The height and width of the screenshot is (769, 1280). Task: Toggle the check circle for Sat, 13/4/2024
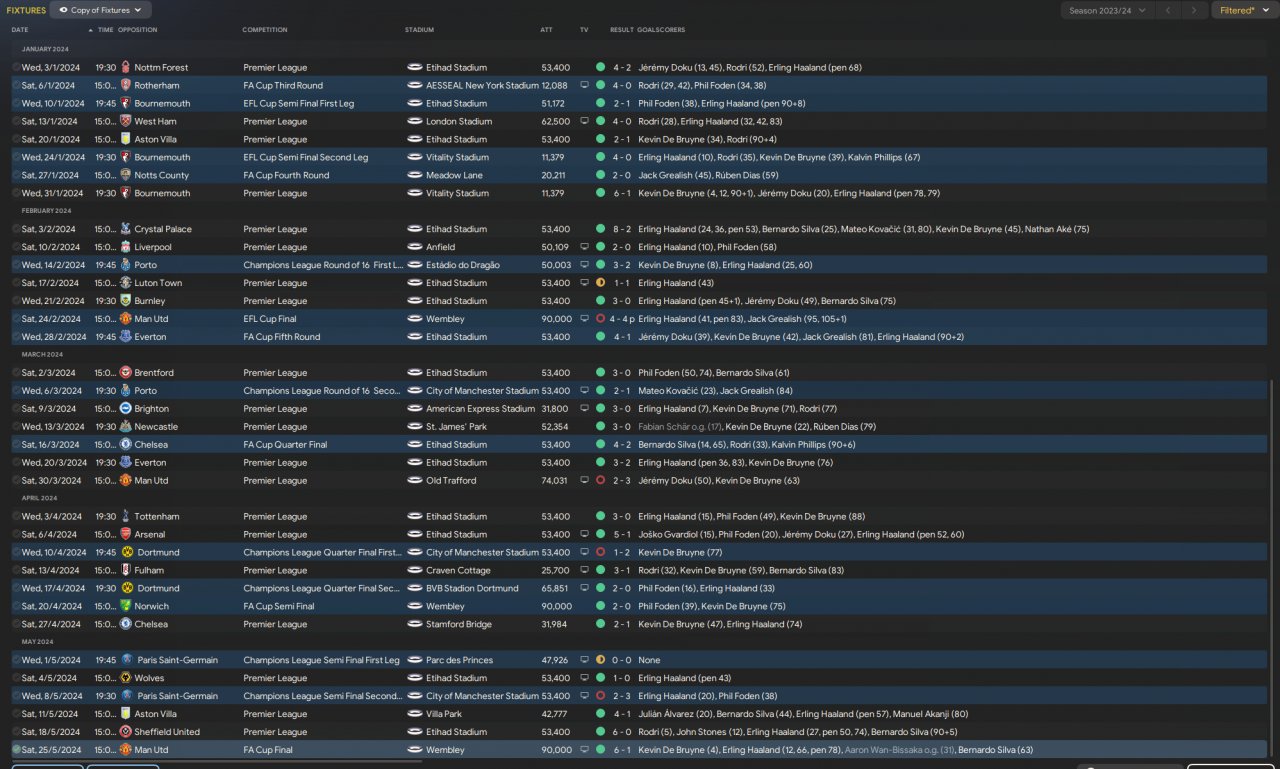pyautogui.click(x=16, y=571)
